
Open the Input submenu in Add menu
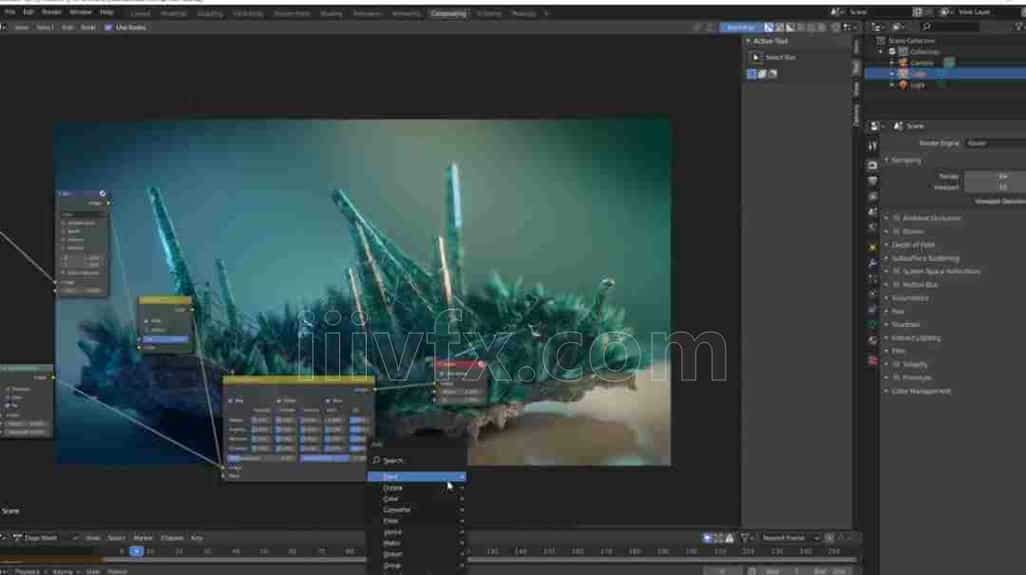(x=416, y=477)
